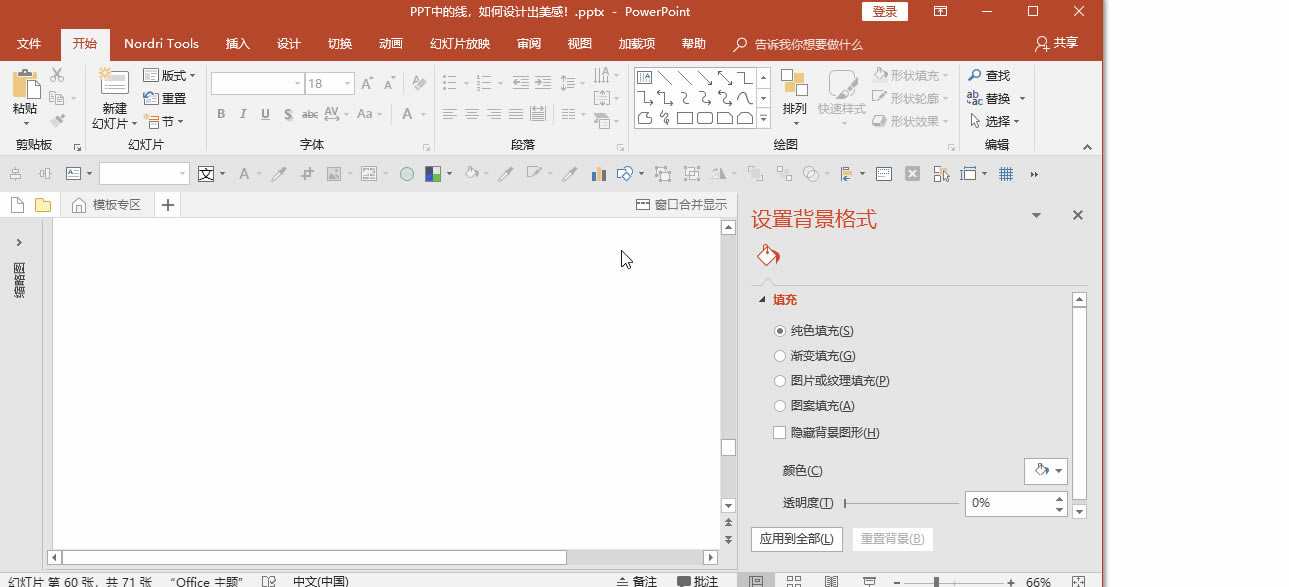Click the 应用到全部 button
This screenshot has width=1289, height=587.
pyautogui.click(x=796, y=538)
